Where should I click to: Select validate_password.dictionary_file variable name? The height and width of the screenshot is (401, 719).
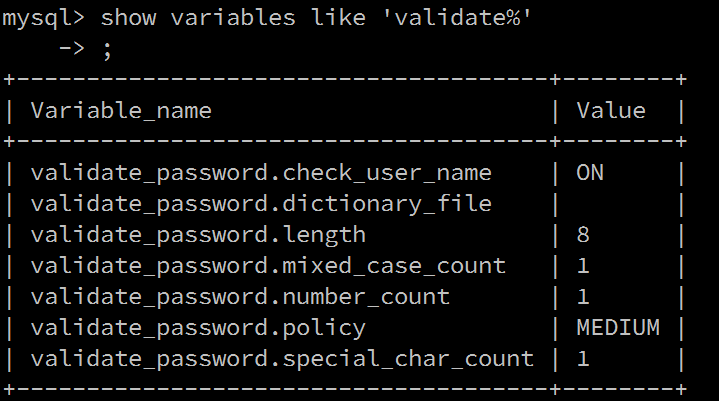261,204
